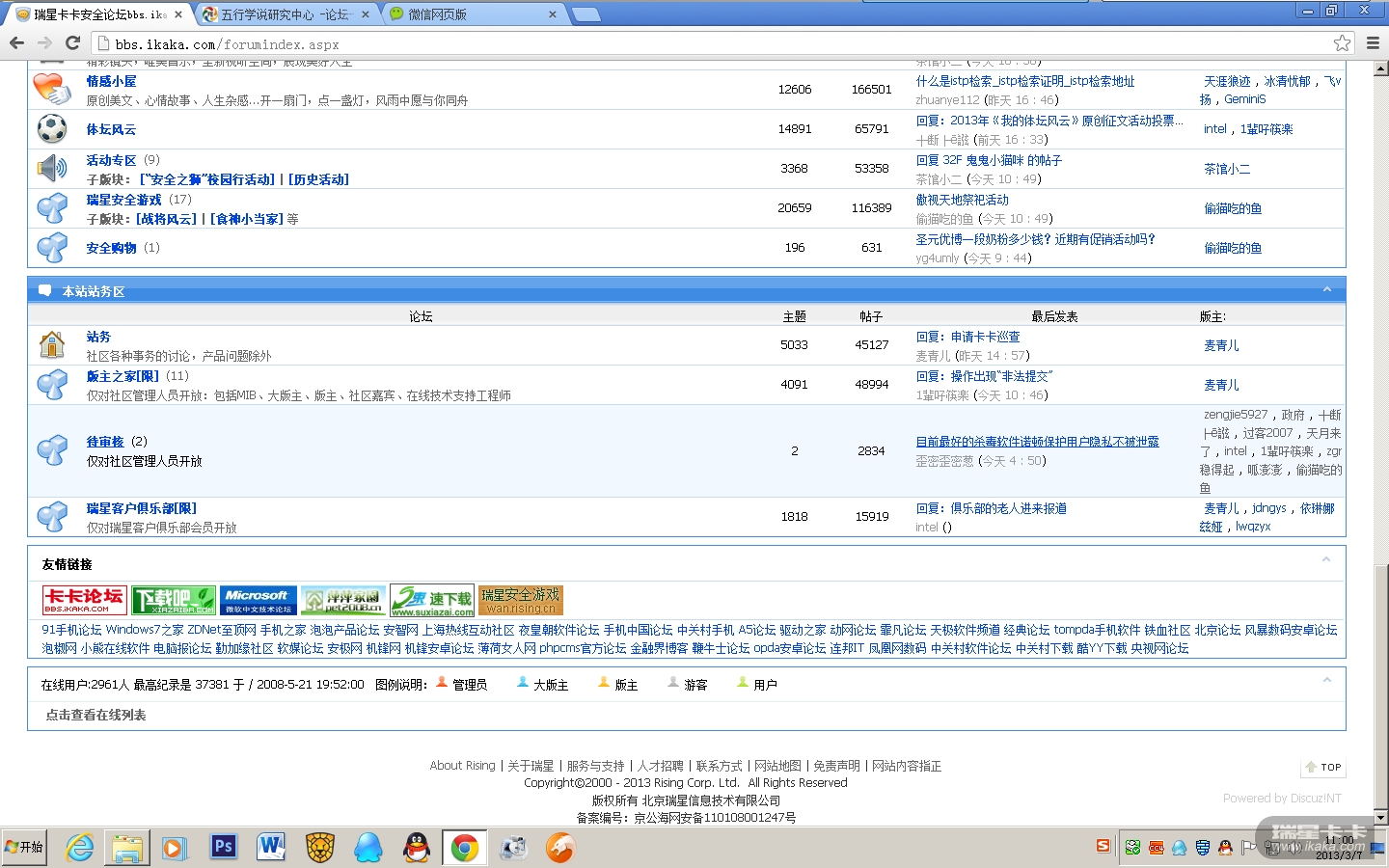Open the 待审核 forum

click(x=105, y=442)
